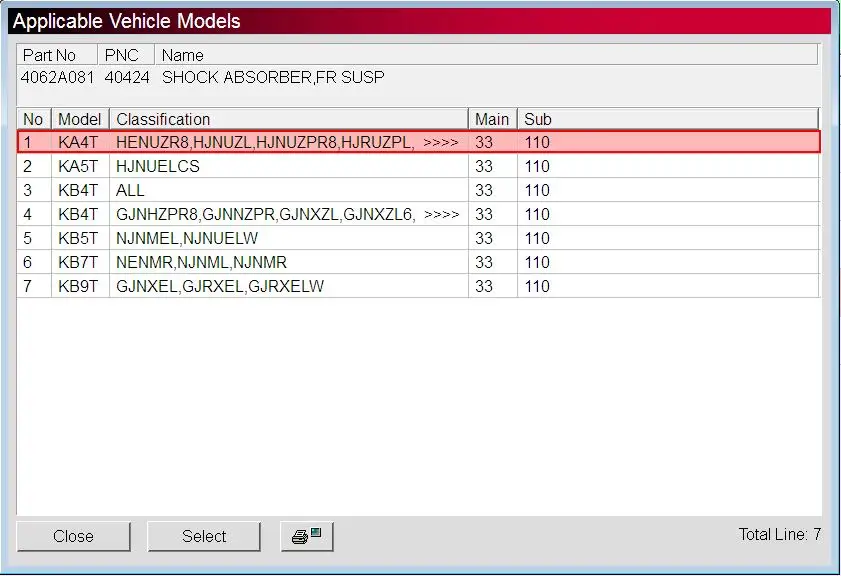
Task: Click part number 4062A081
Action: pos(57,77)
